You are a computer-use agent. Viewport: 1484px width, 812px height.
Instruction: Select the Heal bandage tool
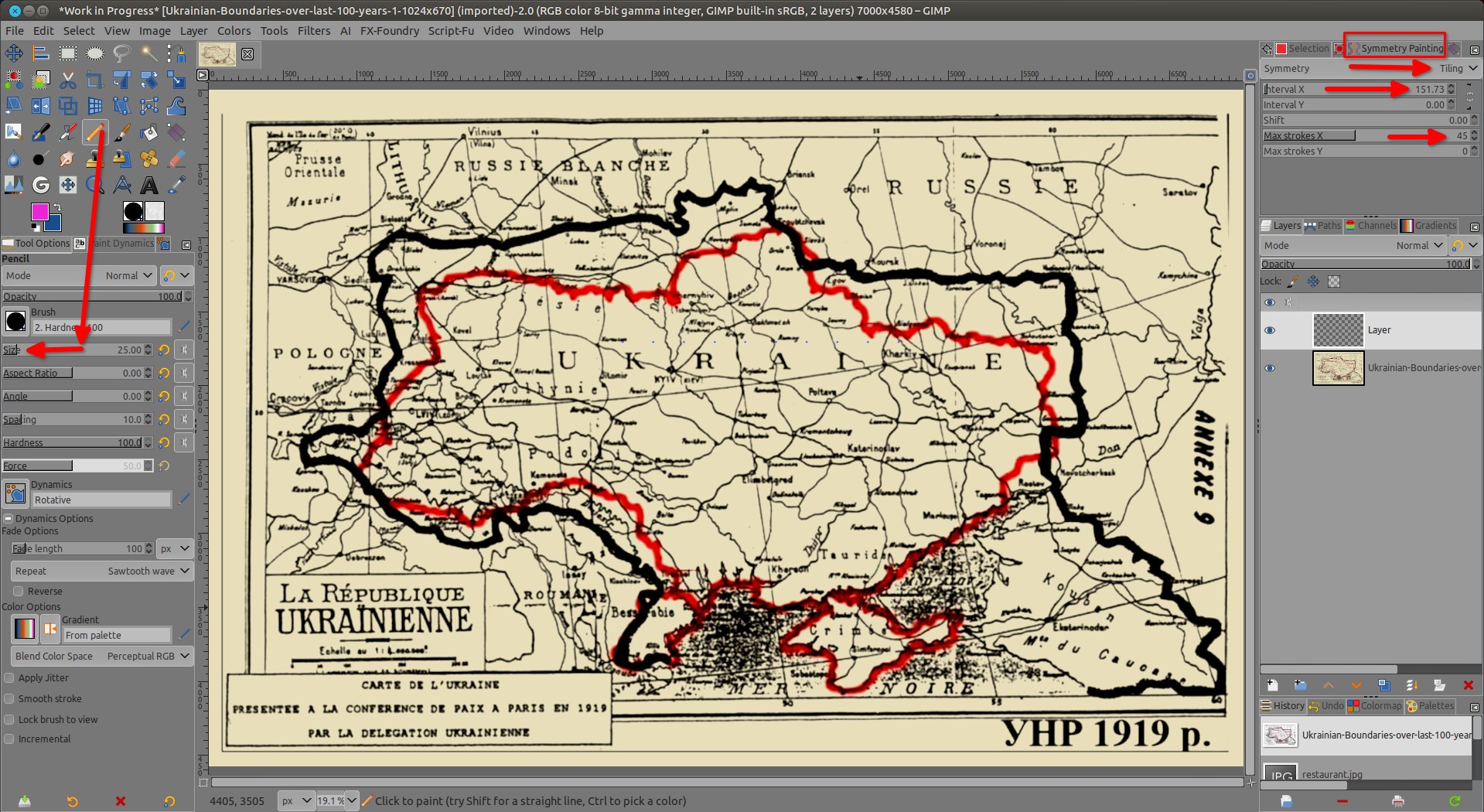(149, 159)
